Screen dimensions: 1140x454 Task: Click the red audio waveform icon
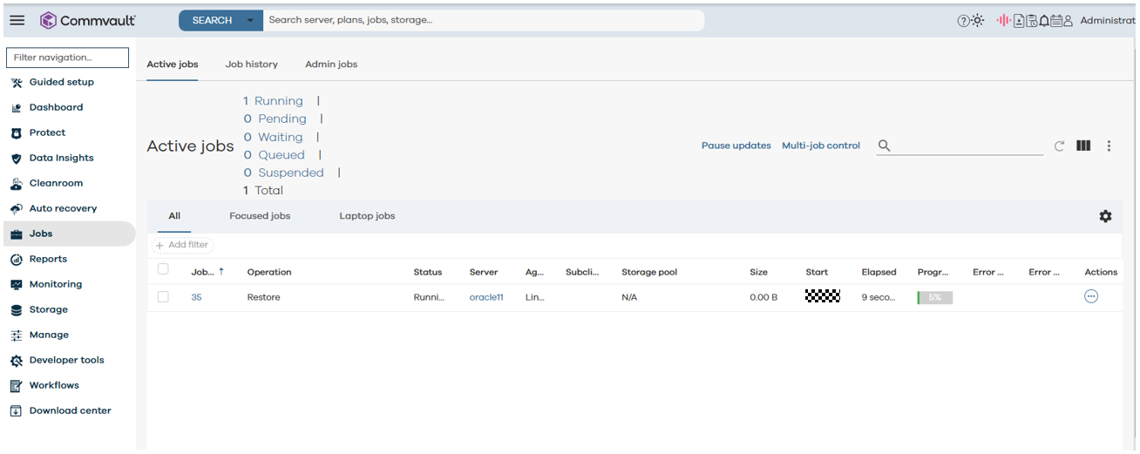tap(1003, 21)
